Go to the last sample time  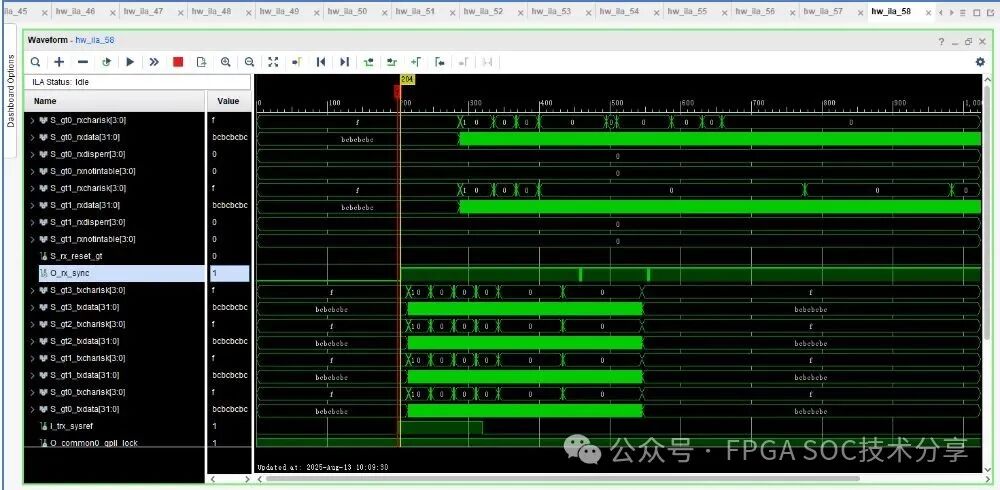point(344,62)
